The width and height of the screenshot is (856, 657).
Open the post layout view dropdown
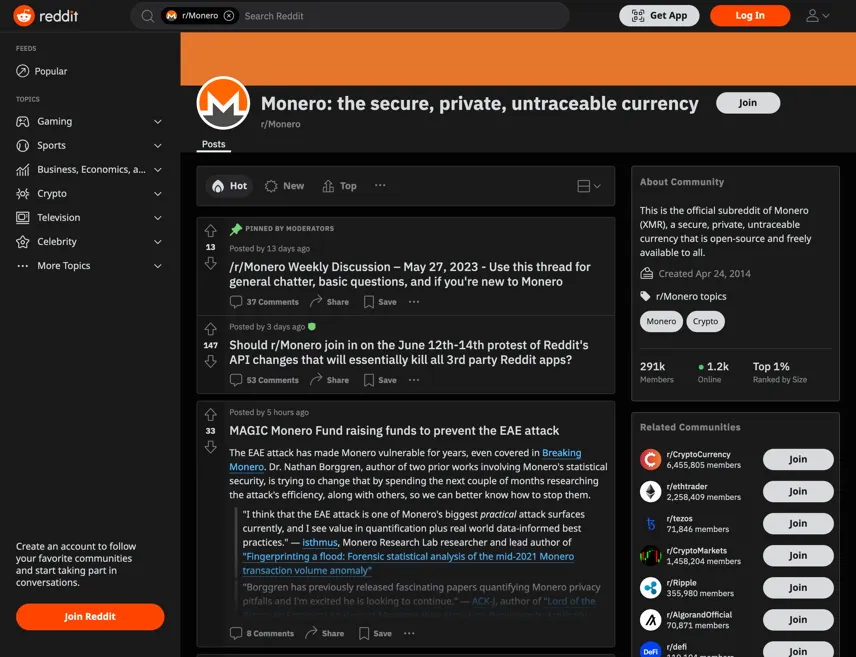(588, 186)
